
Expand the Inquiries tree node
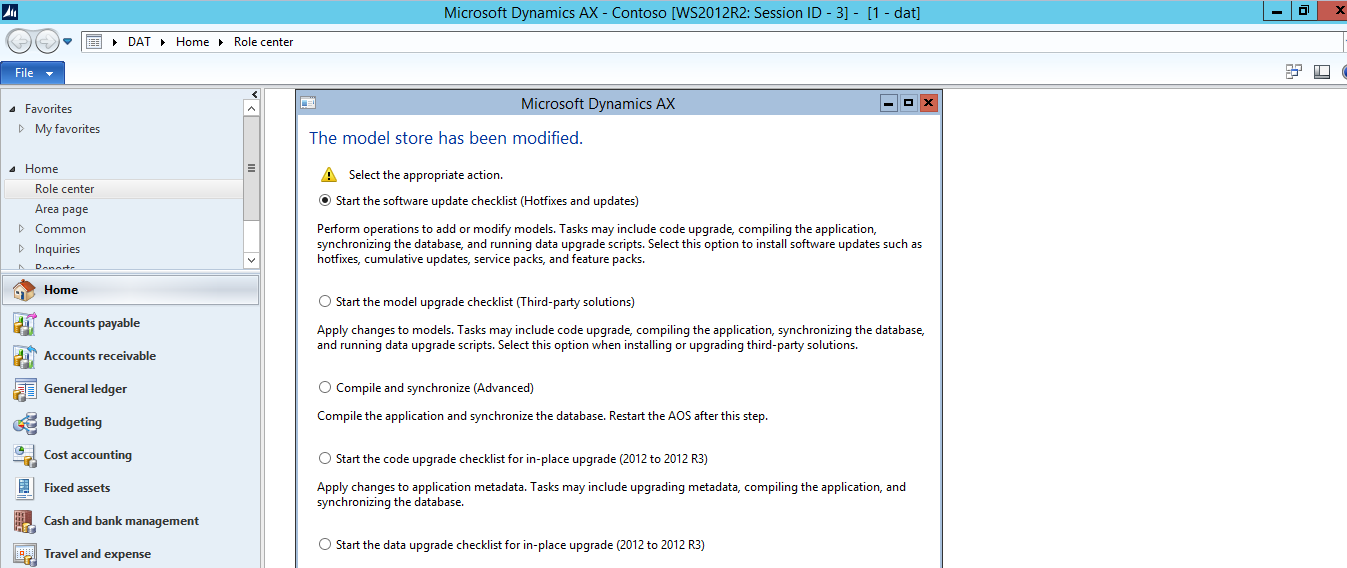[x=21, y=249]
